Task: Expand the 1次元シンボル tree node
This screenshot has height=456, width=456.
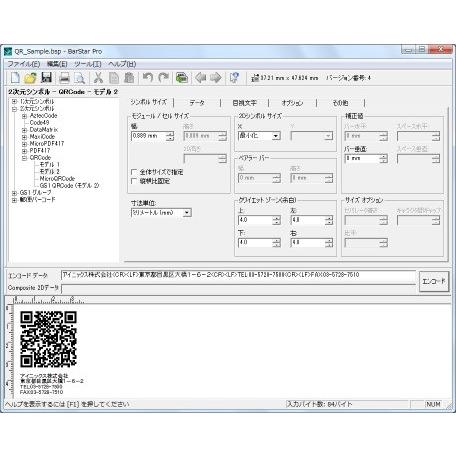Action: pos(14,101)
